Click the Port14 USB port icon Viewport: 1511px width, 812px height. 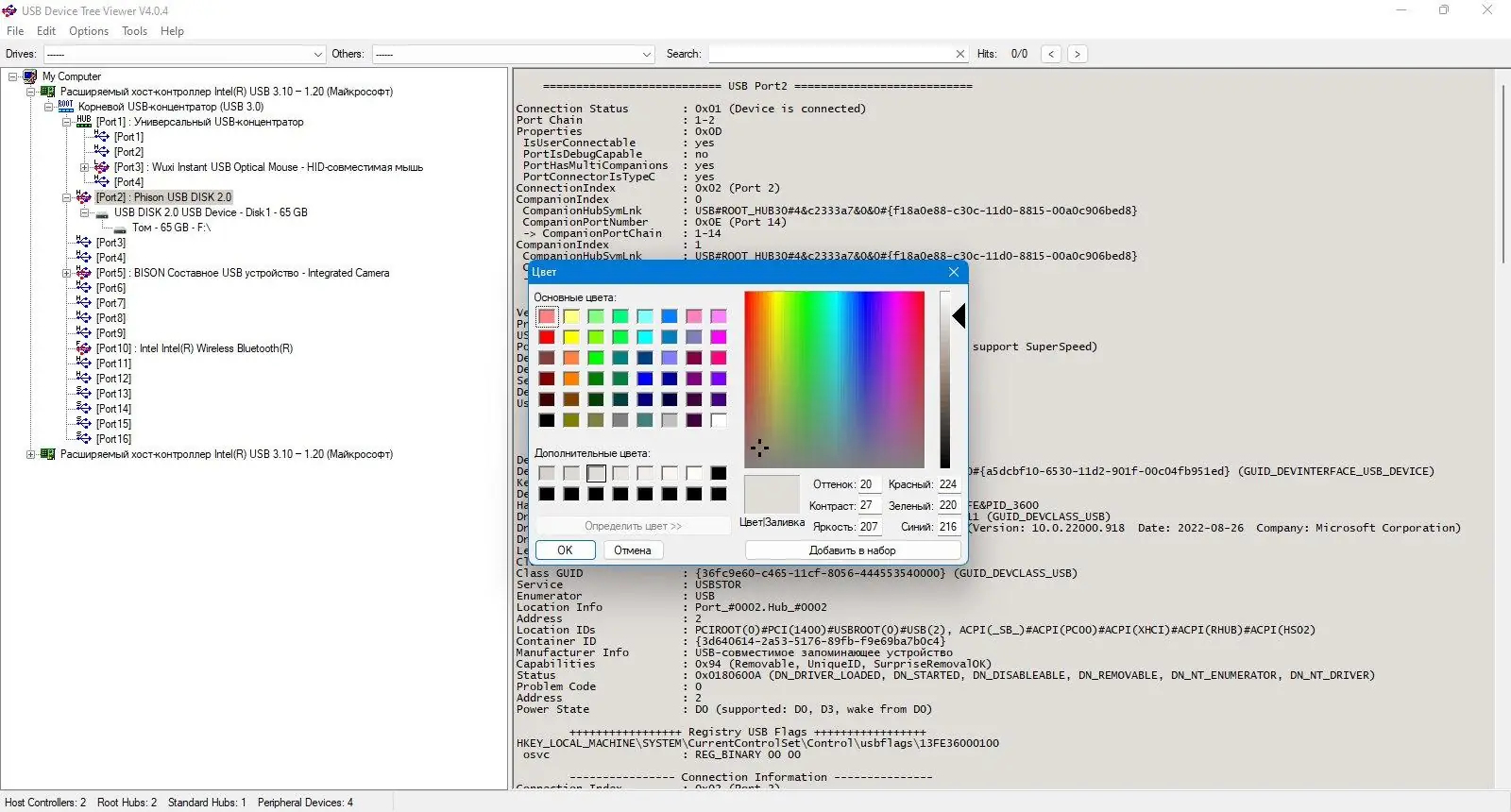84,409
